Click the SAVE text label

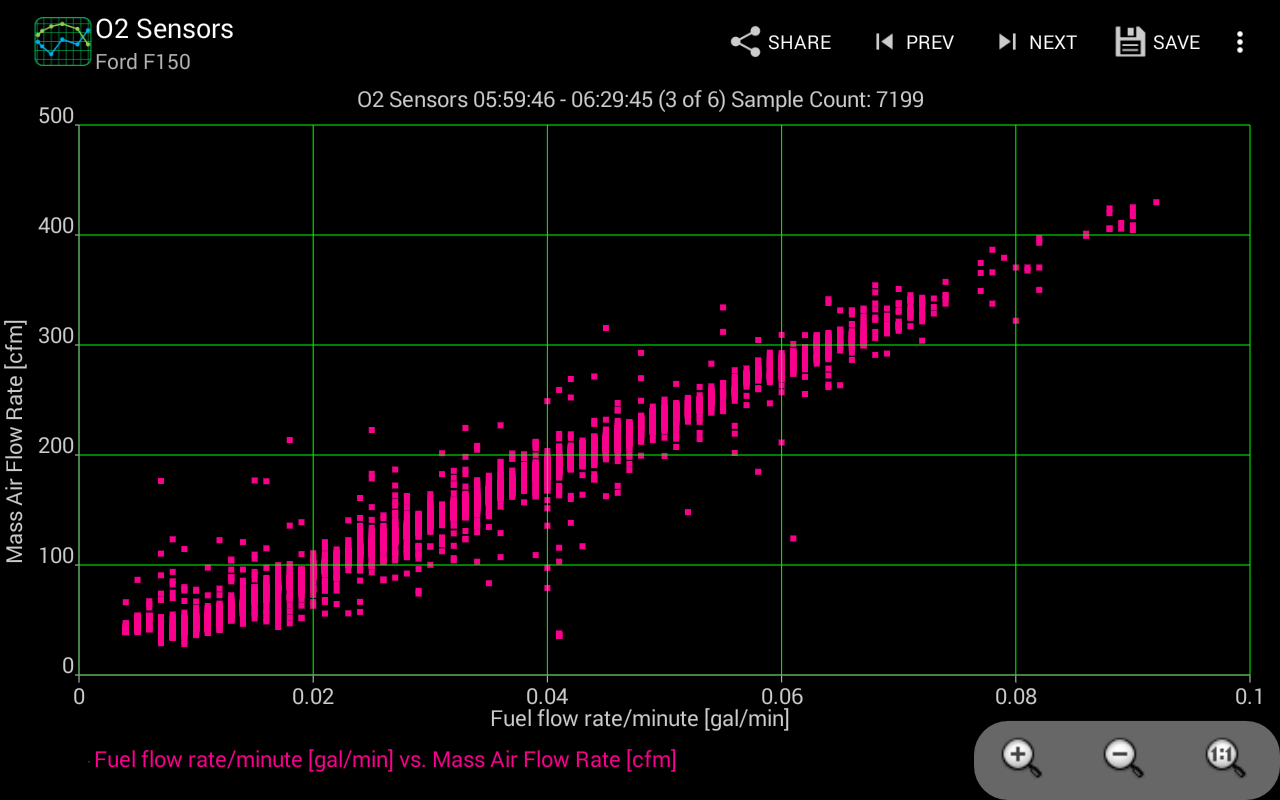click(1176, 43)
